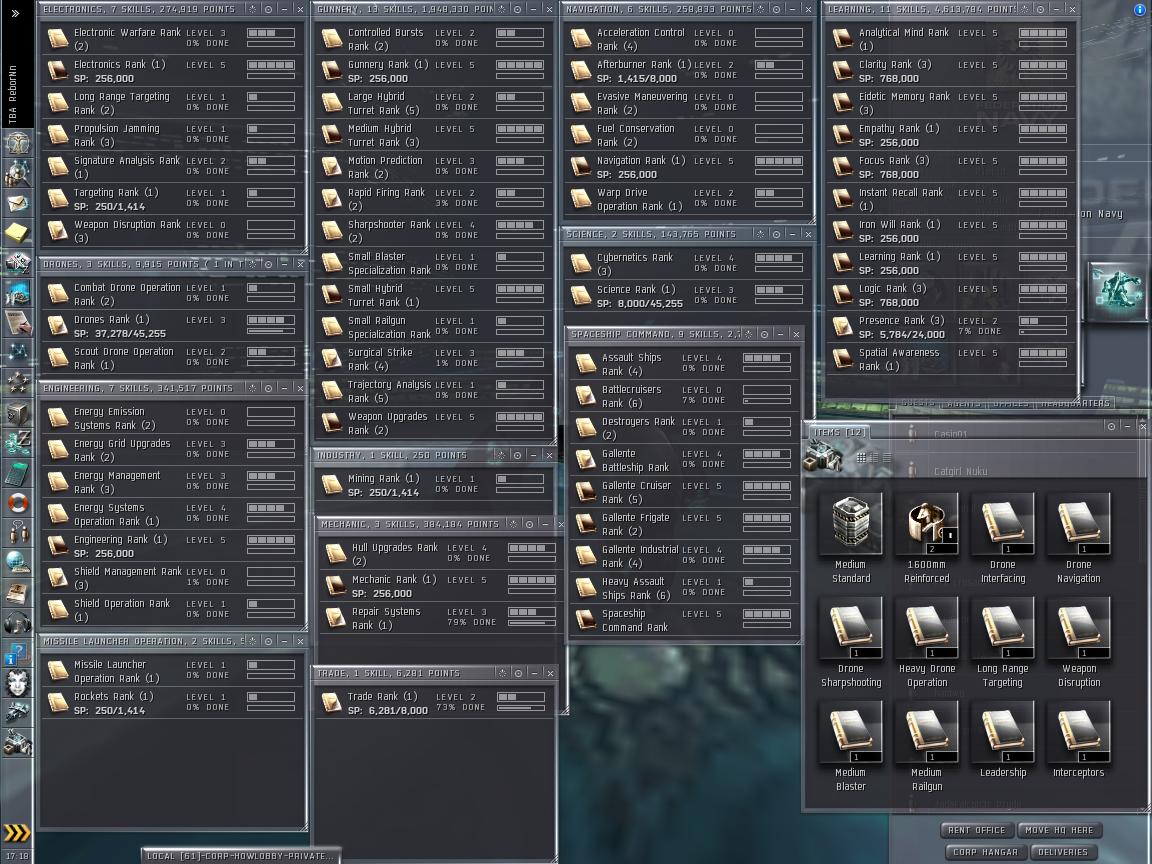The height and width of the screenshot is (864, 1152).
Task: Click the station hangar icon in Items window
Action: tap(822, 457)
